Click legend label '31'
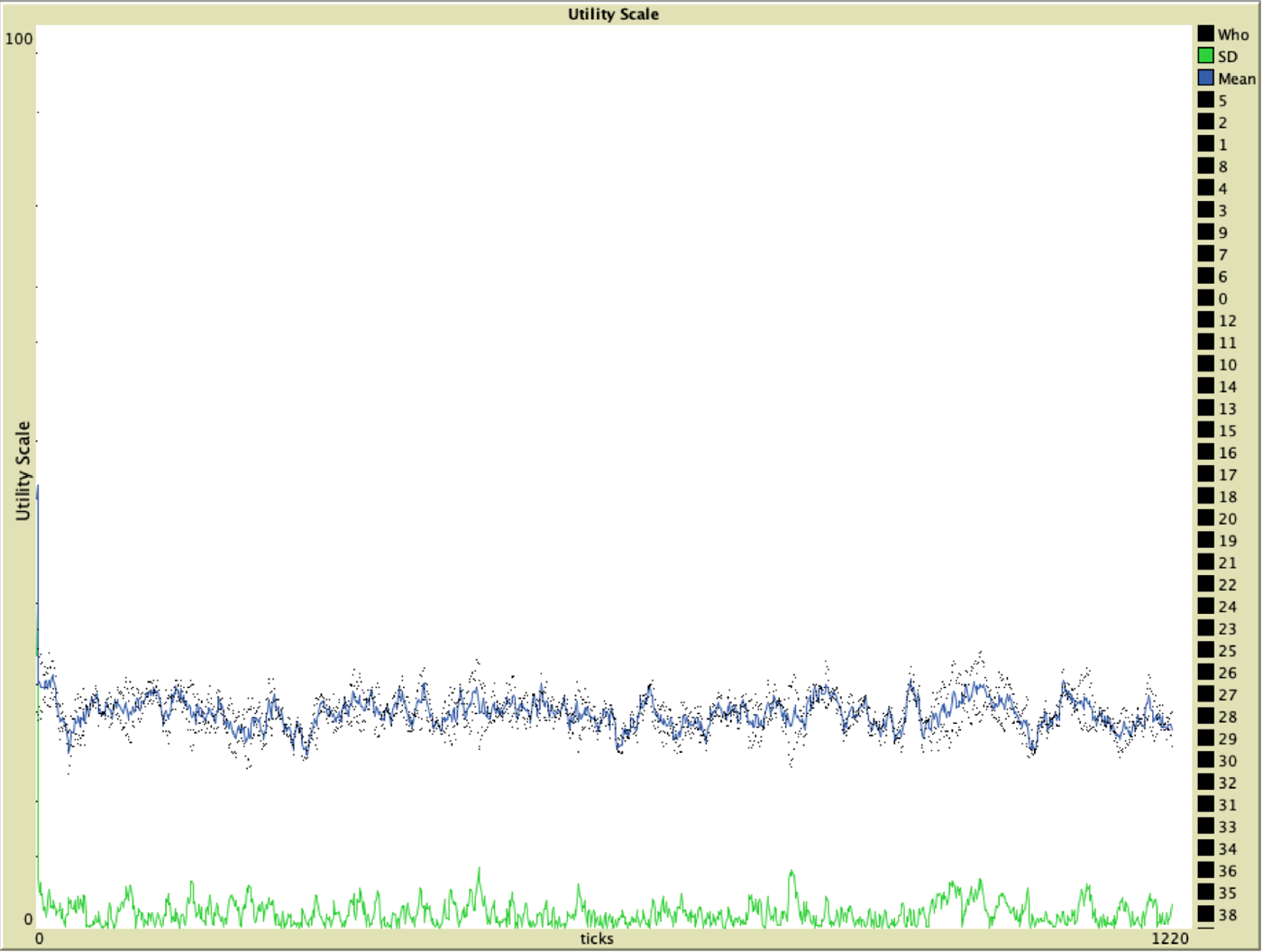Image resolution: width=1262 pixels, height=952 pixels. pyautogui.click(x=1228, y=805)
